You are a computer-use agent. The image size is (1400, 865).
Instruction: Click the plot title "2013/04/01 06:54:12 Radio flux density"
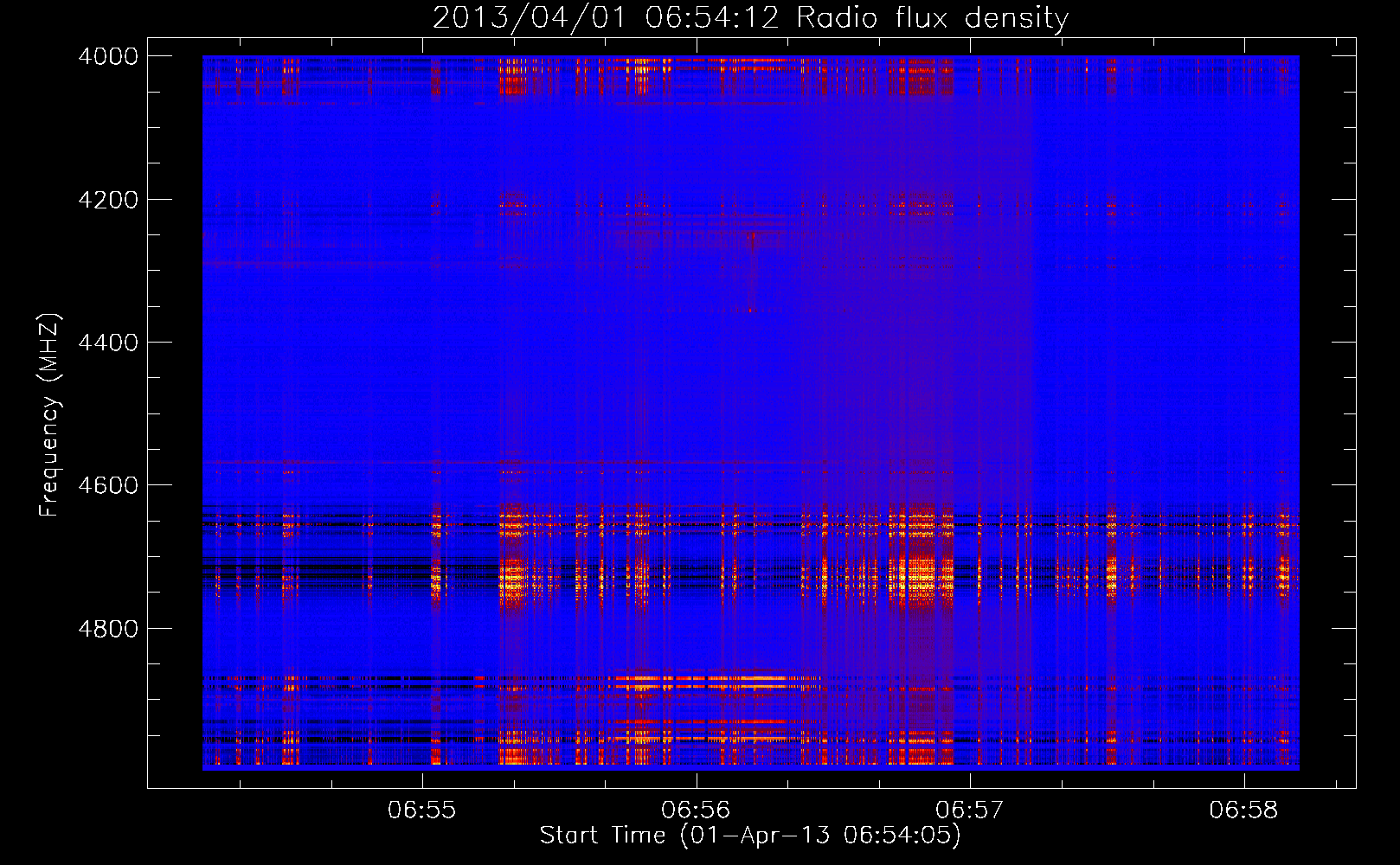click(x=750, y=18)
